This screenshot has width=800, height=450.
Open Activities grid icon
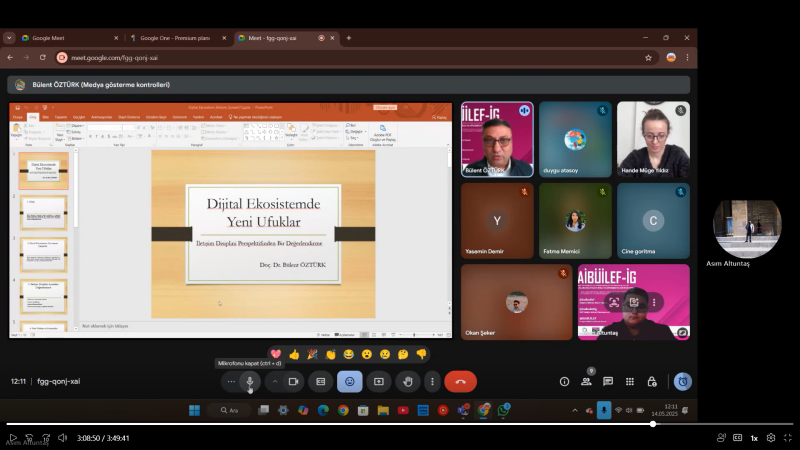(630, 382)
